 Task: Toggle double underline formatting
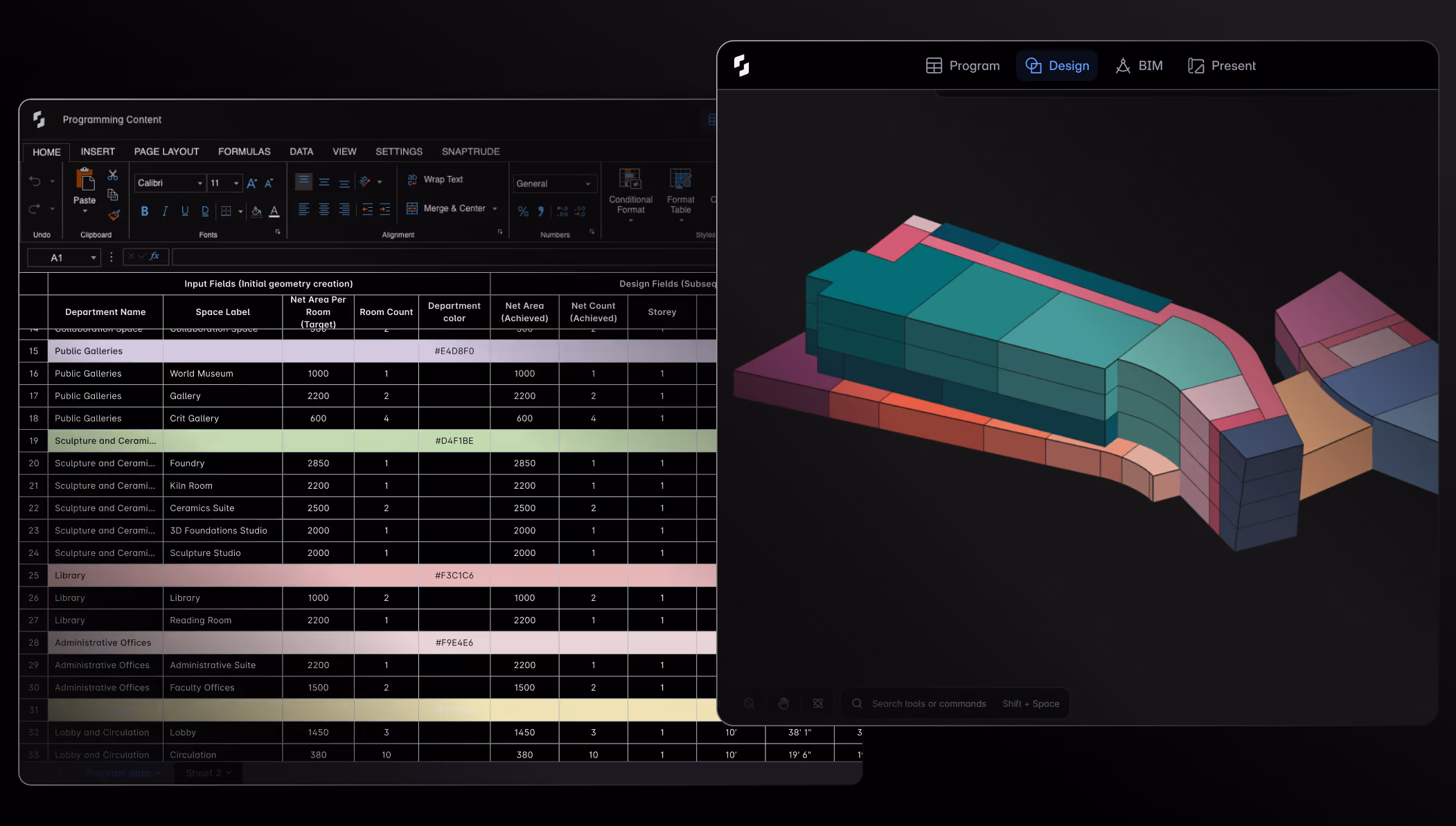(205, 211)
